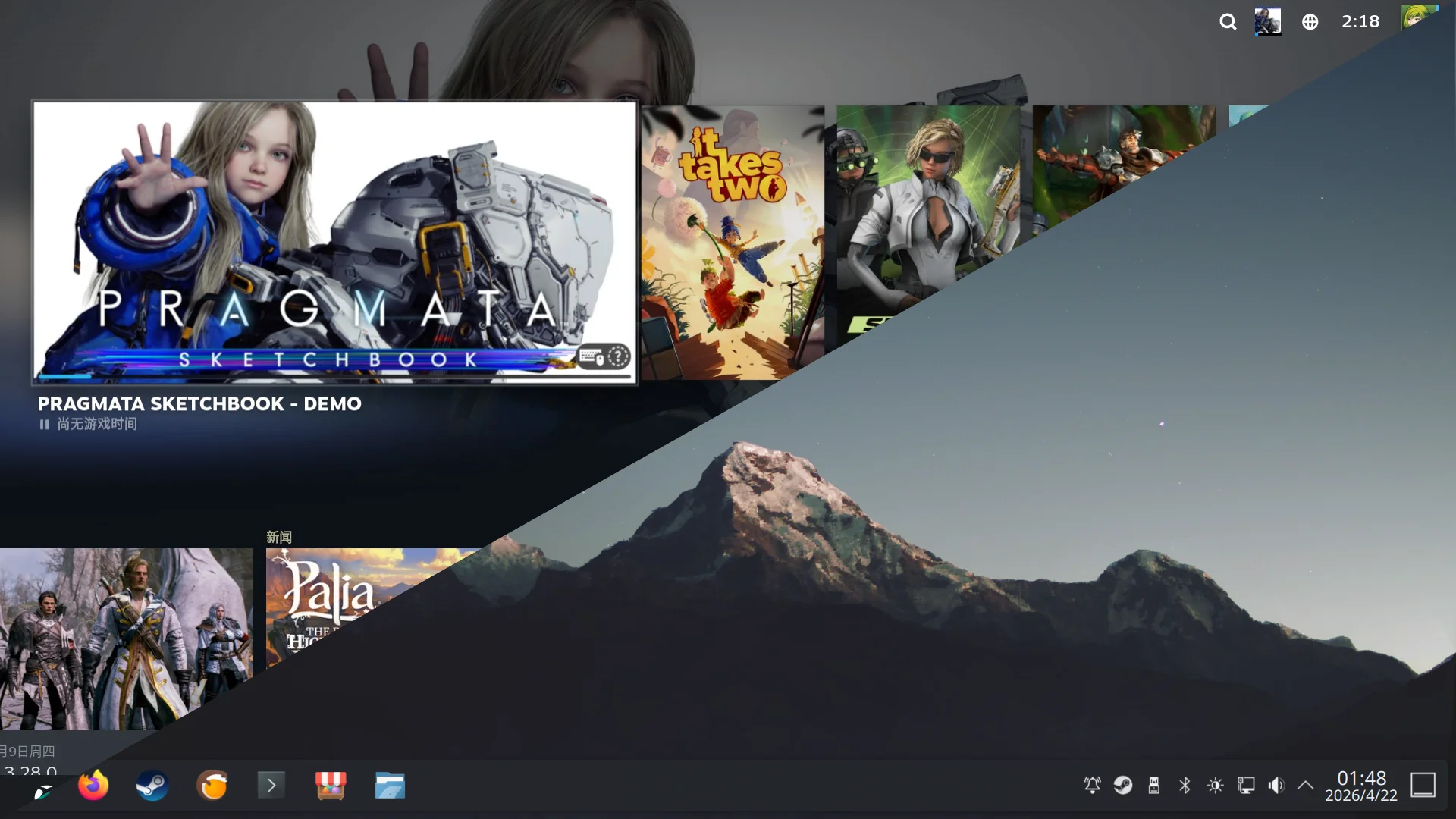1456x819 pixels.
Task: Click the globe network icon
Action: (1310, 22)
